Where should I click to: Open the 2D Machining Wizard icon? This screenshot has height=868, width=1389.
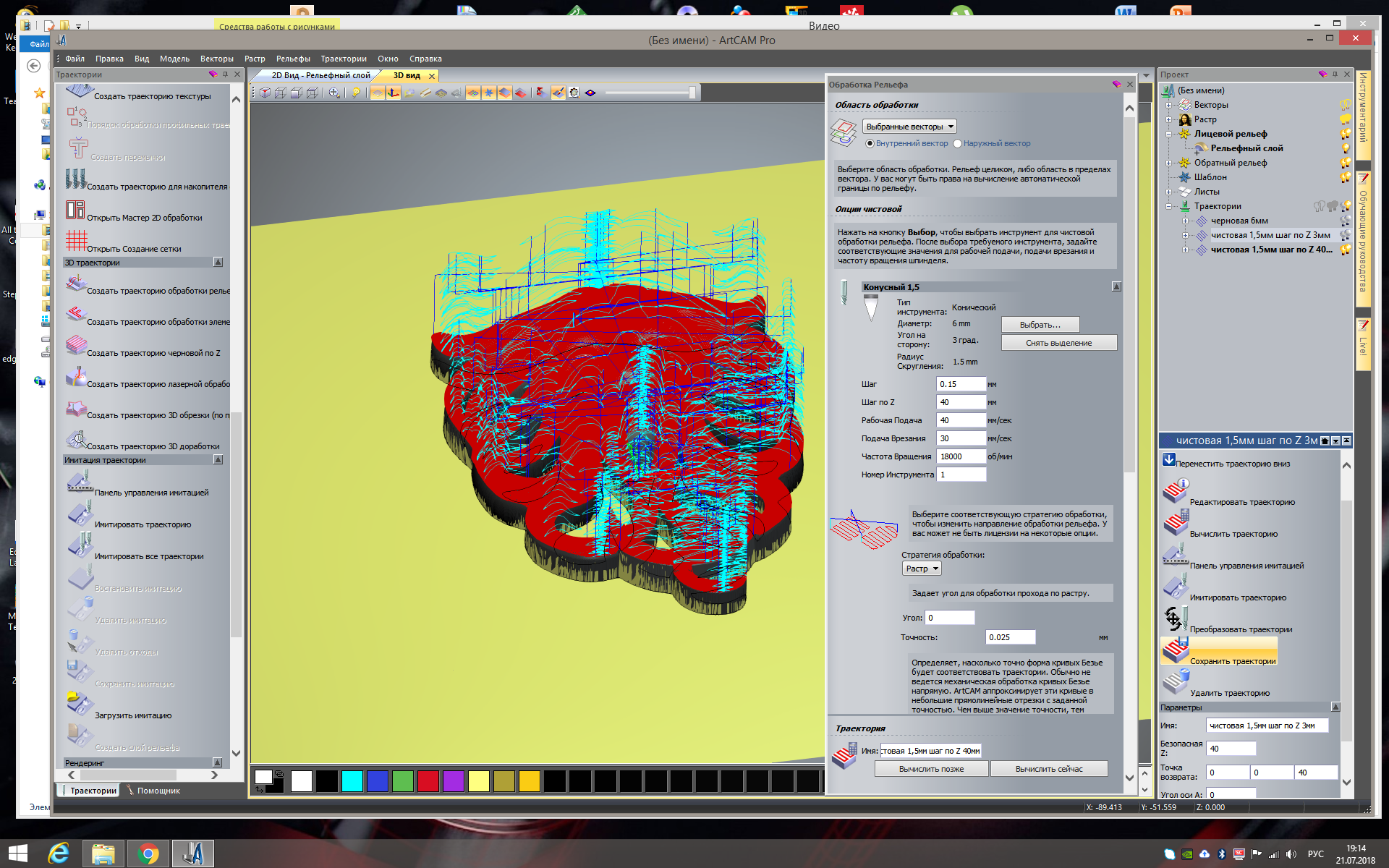coord(75,210)
